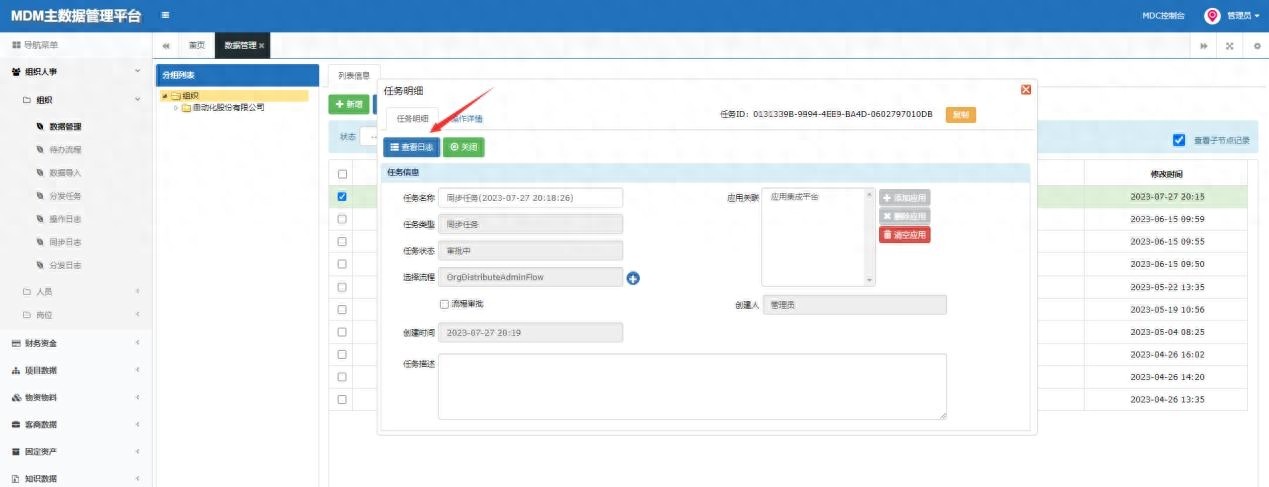Close the 数据管理 tab with its x
The image size is (1269, 487).
point(262,46)
